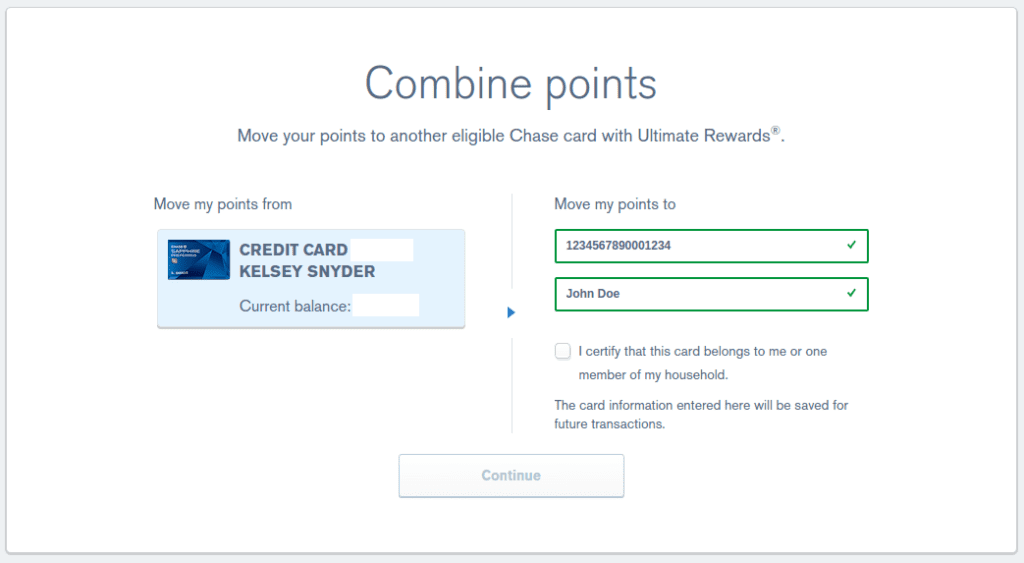Click the Chase Sapphire card image
The image size is (1024, 563).
(x=199, y=260)
